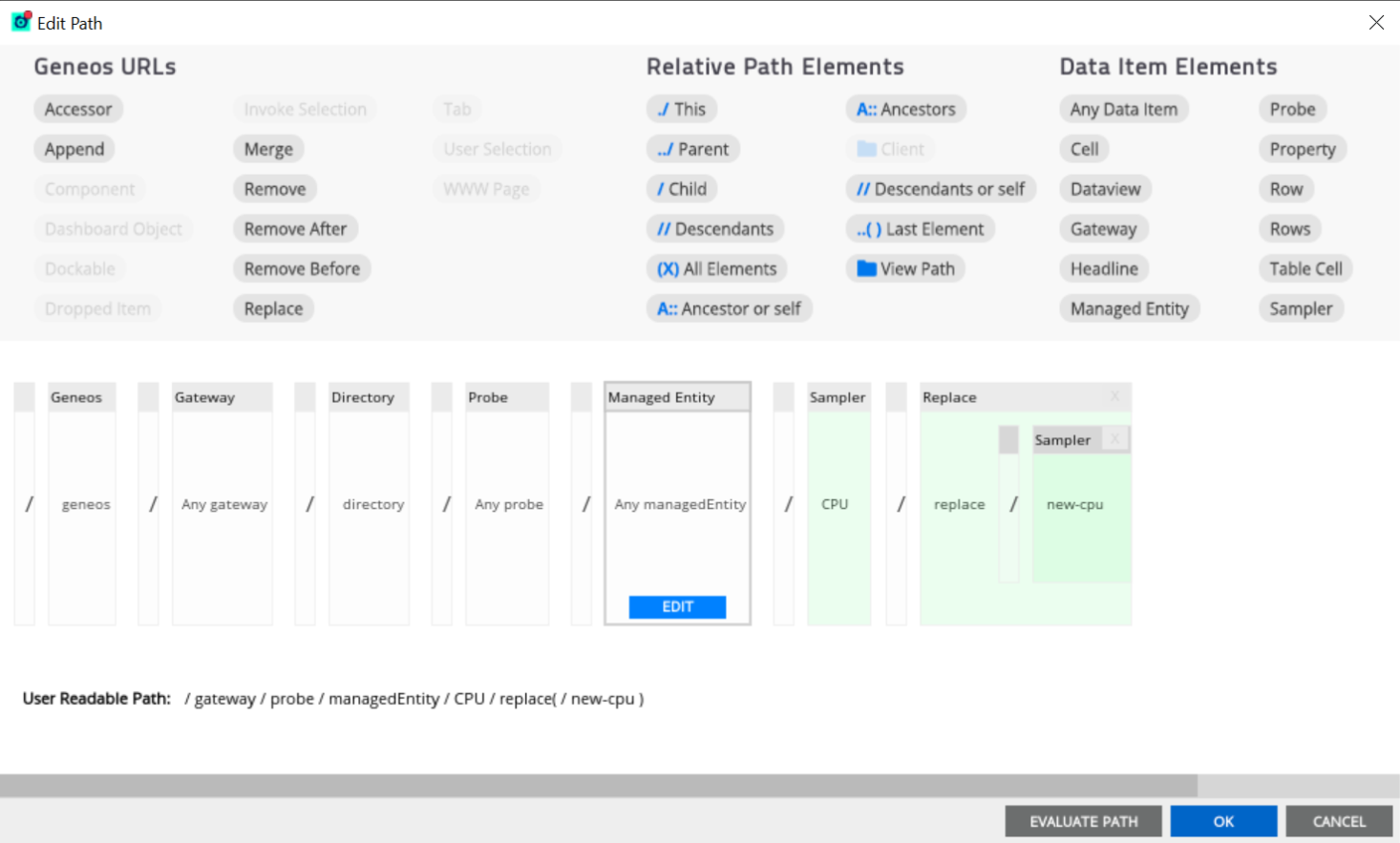Viewport: 1400px width, 843px height.
Task: Select the Remove After element
Action: pos(295,229)
